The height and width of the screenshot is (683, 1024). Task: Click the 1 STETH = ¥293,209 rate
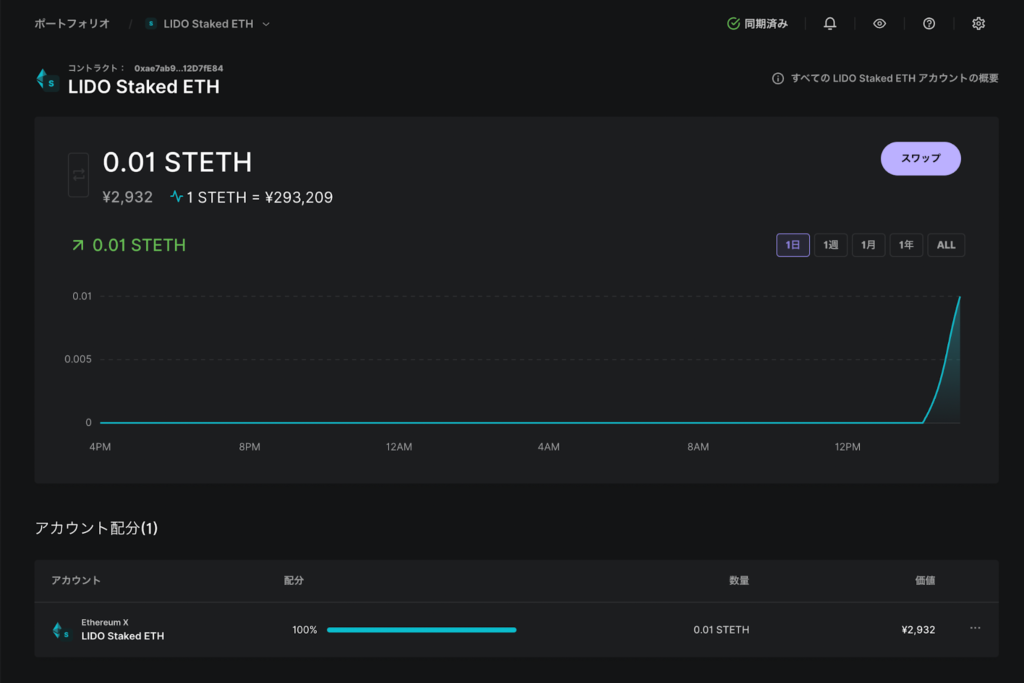point(259,197)
